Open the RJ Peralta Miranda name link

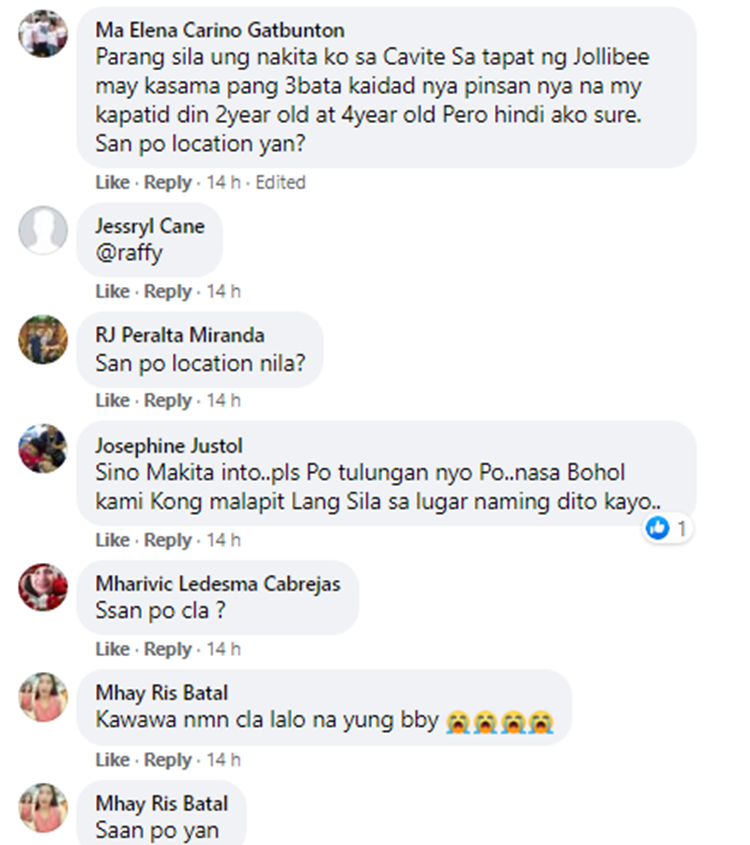[x=180, y=335]
